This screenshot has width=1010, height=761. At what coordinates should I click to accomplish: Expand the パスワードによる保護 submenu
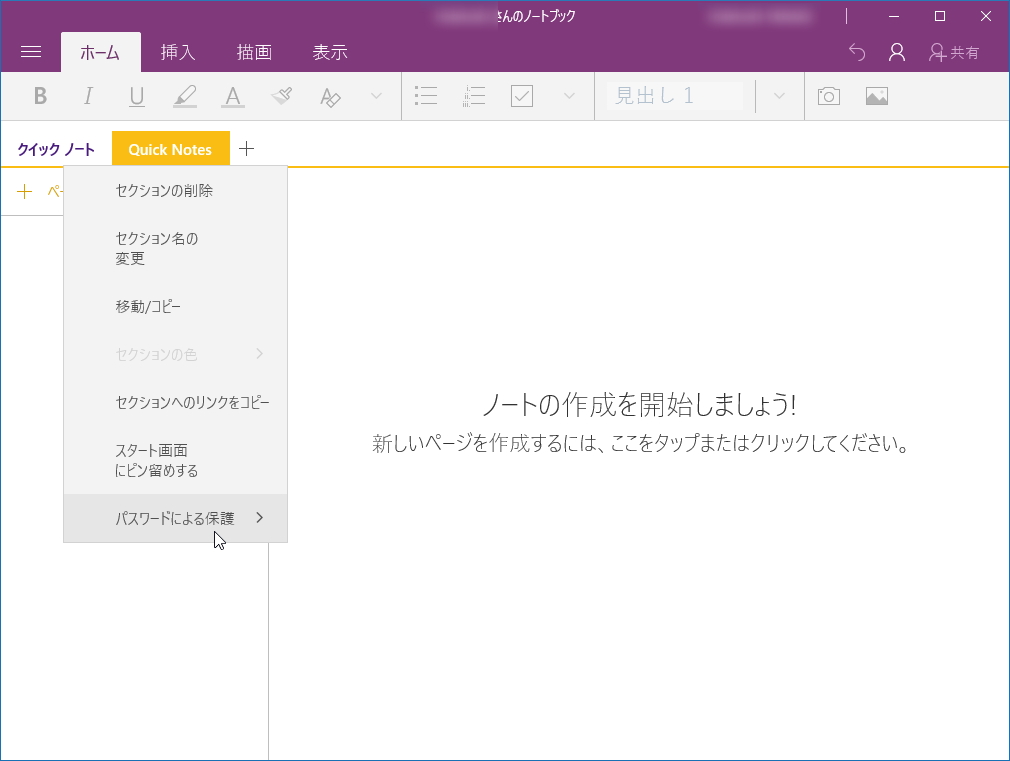[176, 517]
